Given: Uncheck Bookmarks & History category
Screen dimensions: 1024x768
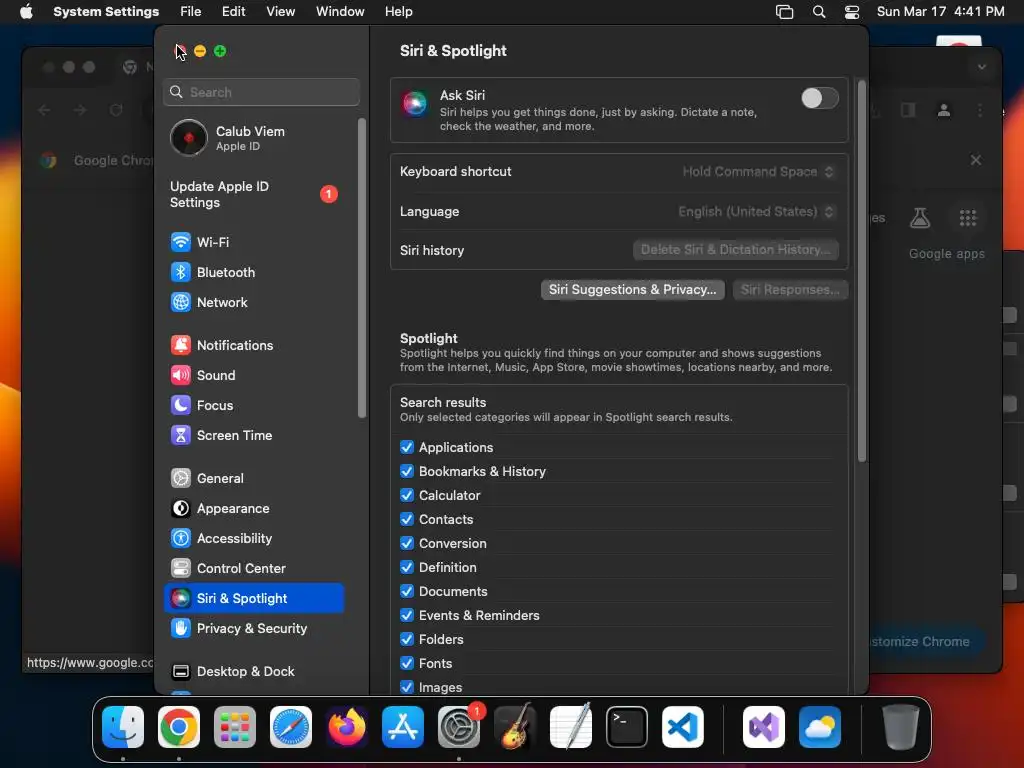Looking at the screenshot, I should click(407, 472).
